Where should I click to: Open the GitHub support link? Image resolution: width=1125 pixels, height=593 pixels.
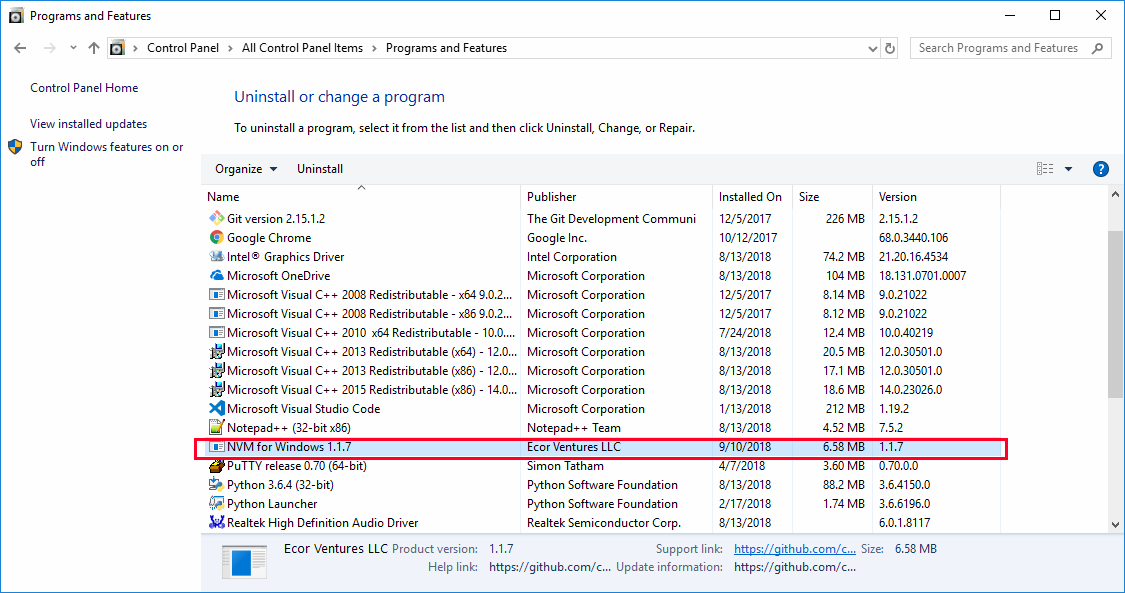[794, 548]
